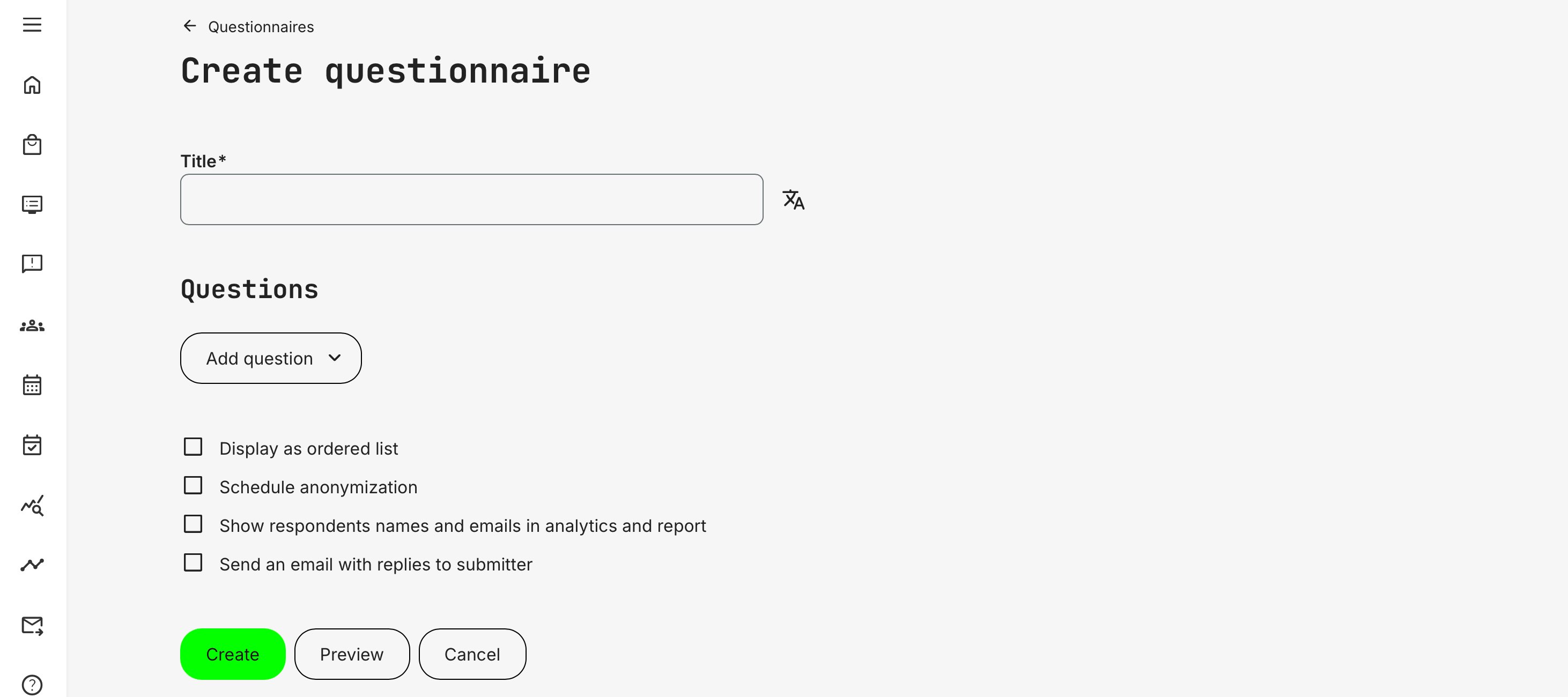This screenshot has height=697, width=1568.
Task: Click the translation icon beside Title field
Action: click(x=793, y=199)
